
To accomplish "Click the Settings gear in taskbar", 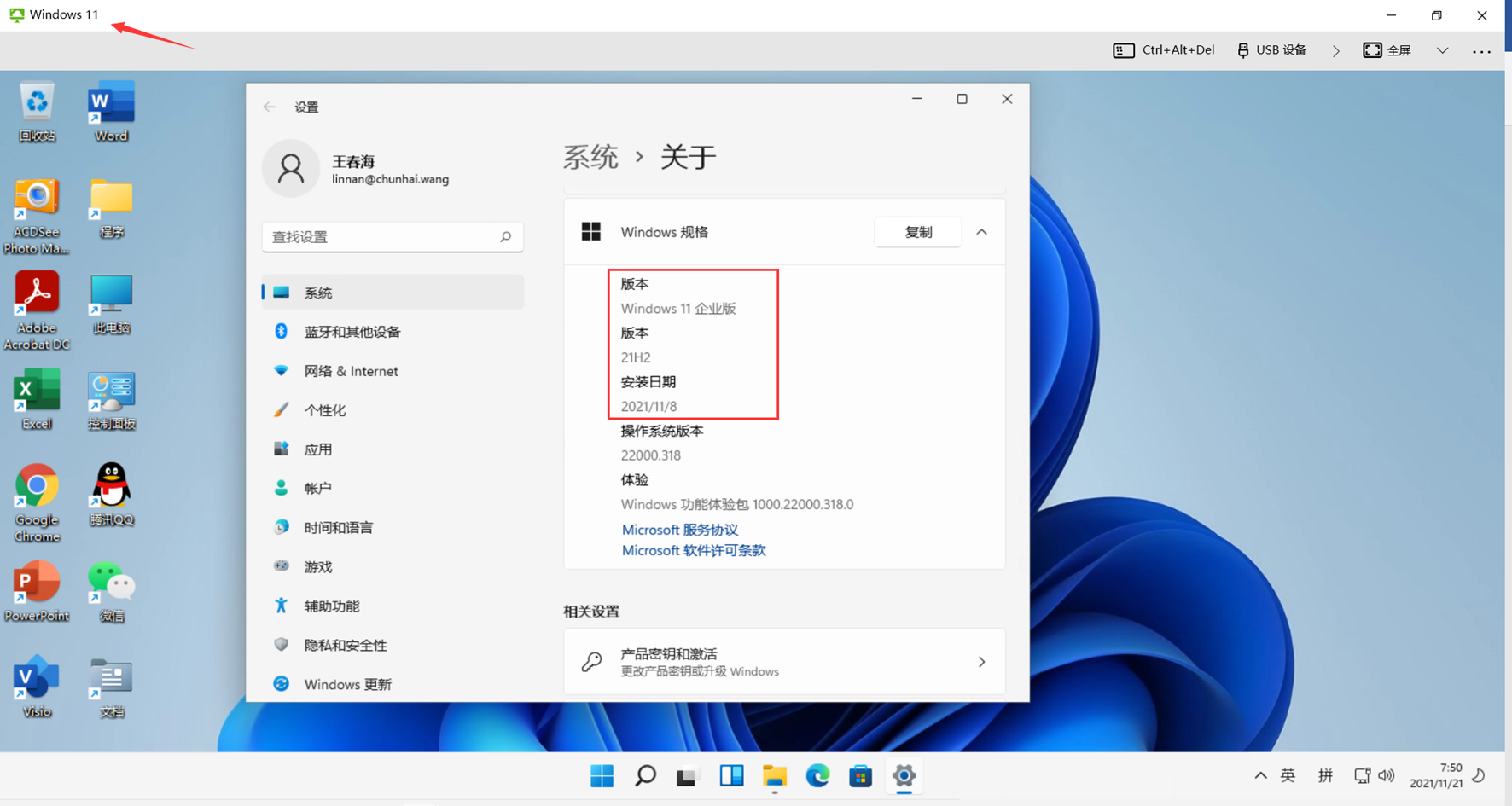I will click(904, 776).
